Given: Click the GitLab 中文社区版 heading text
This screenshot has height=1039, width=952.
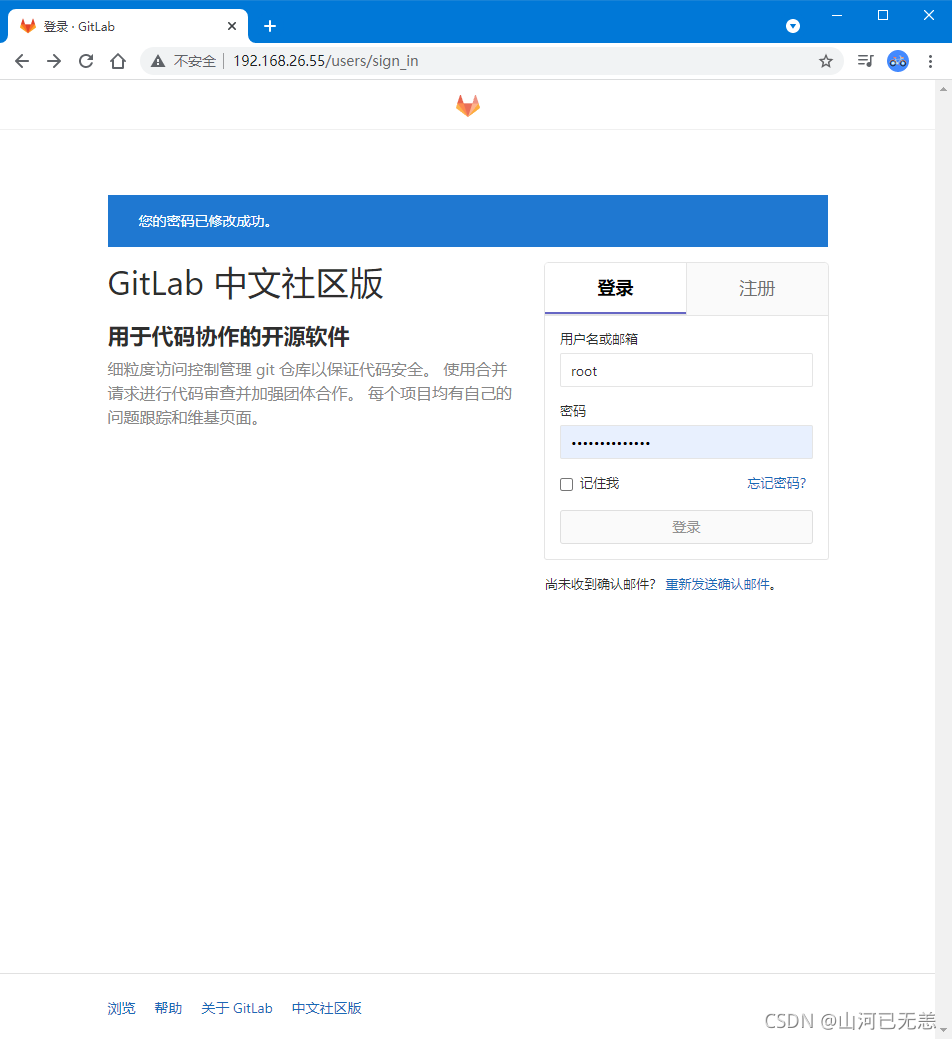Looking at the screenshot, I should [x=246, y=284].
